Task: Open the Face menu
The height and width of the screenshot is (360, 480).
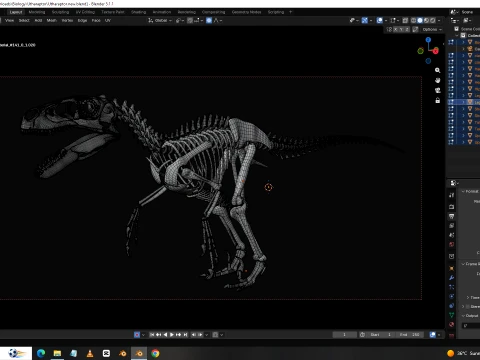Action: point(96,20)
